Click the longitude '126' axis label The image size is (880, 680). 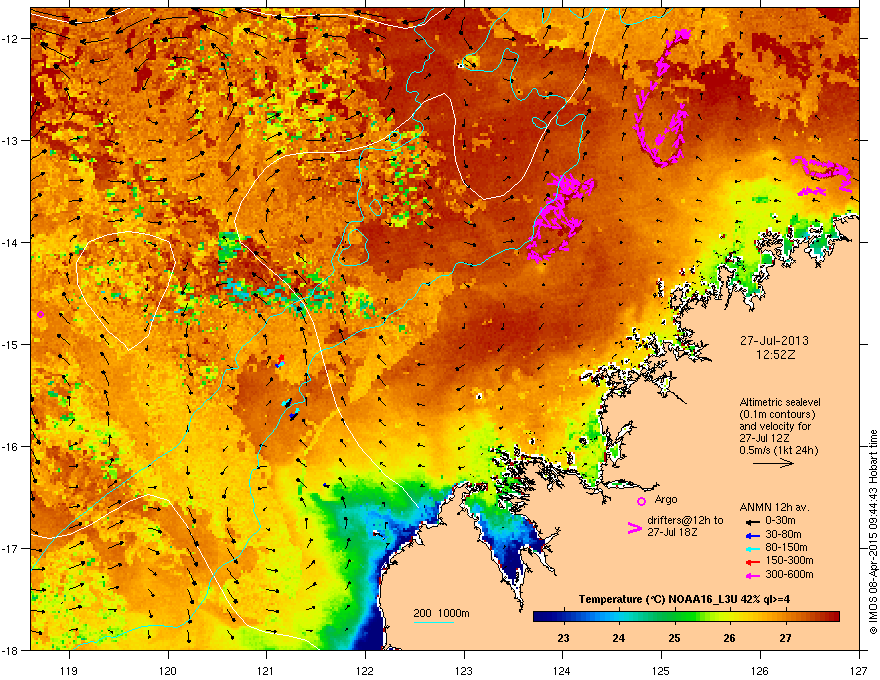(760, 670)
